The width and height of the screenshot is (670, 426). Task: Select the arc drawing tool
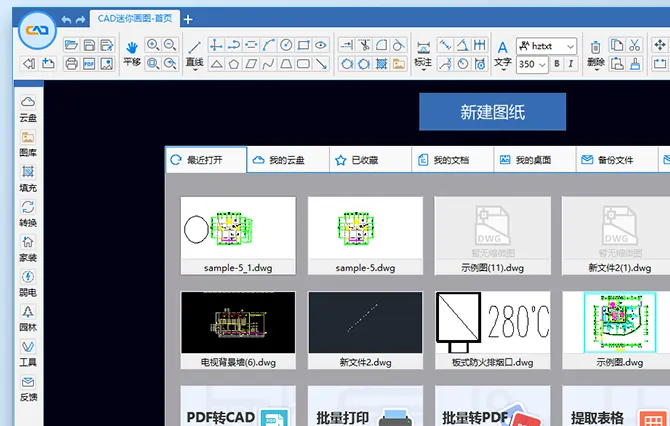(x=268, y=45)
